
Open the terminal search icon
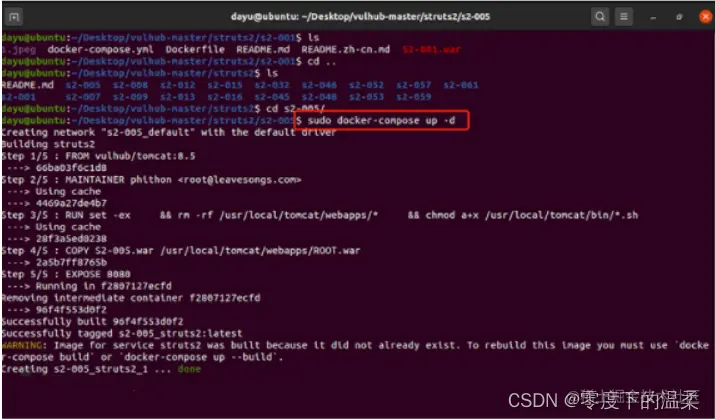pos(600,17)
